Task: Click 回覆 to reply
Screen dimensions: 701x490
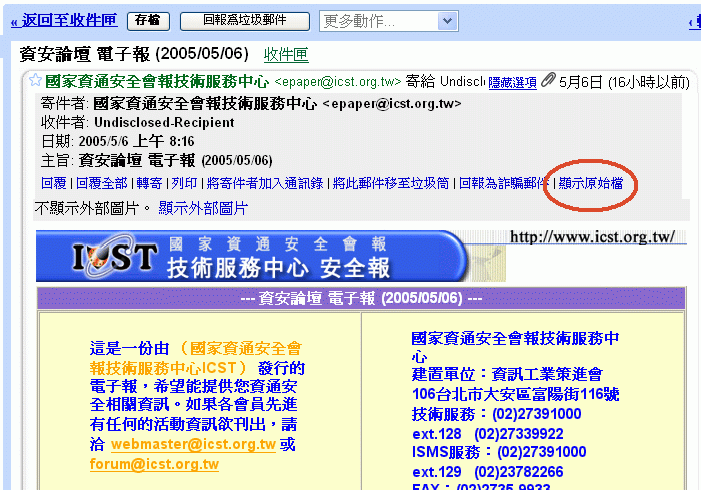Action: (54, 183)
